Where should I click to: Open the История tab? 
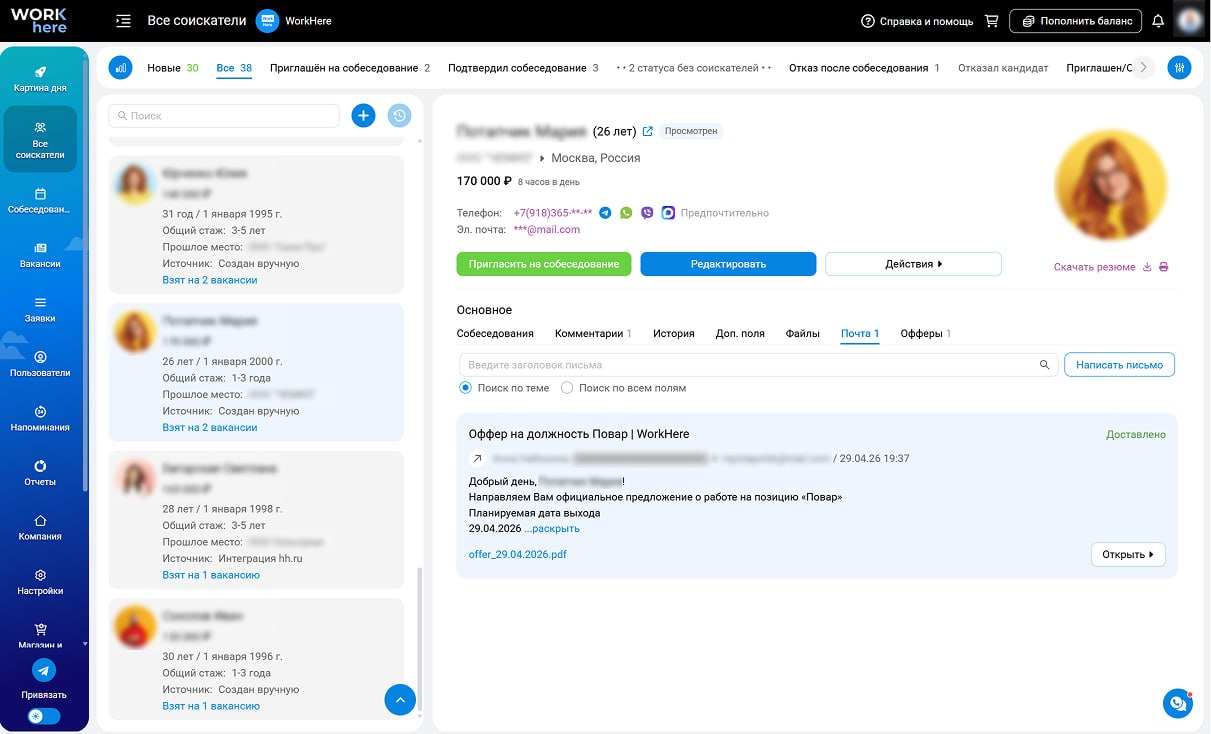click(674, 334)
